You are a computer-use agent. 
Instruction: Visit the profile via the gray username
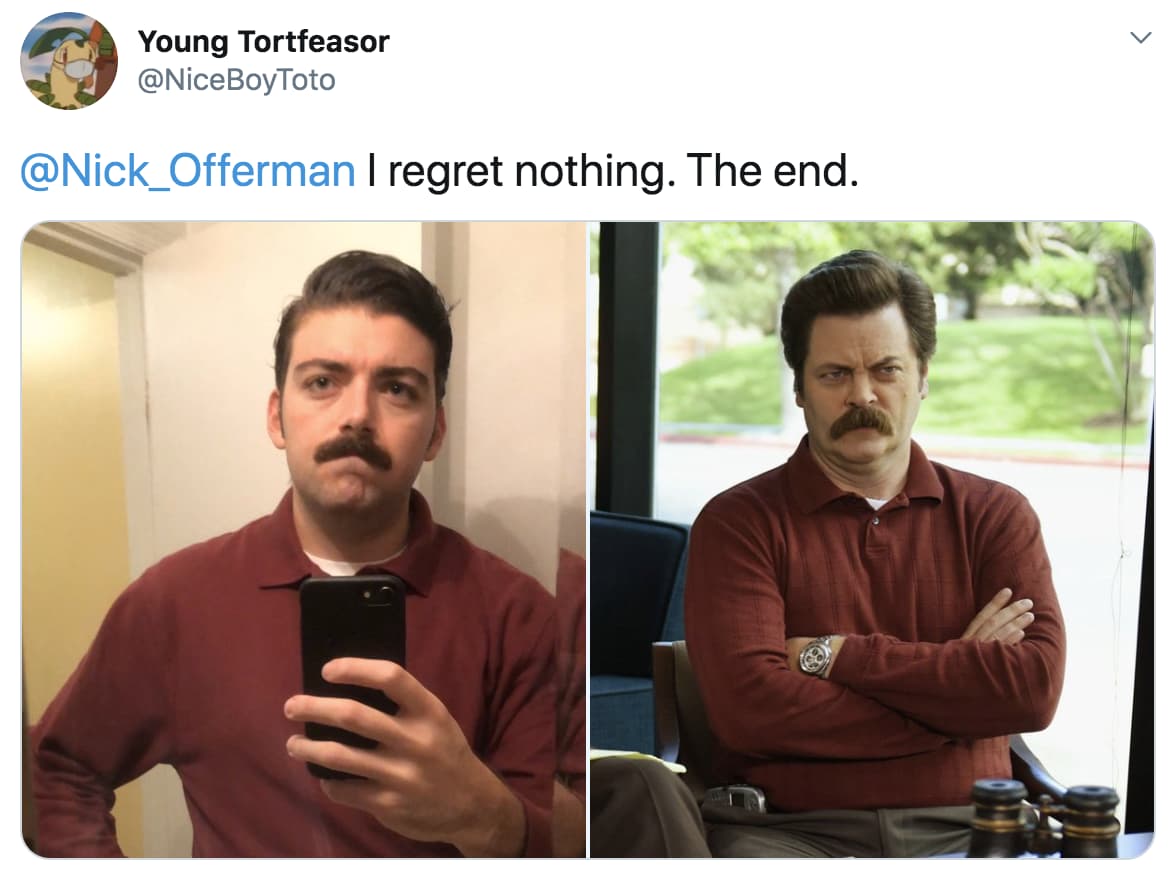pos(236,79)
